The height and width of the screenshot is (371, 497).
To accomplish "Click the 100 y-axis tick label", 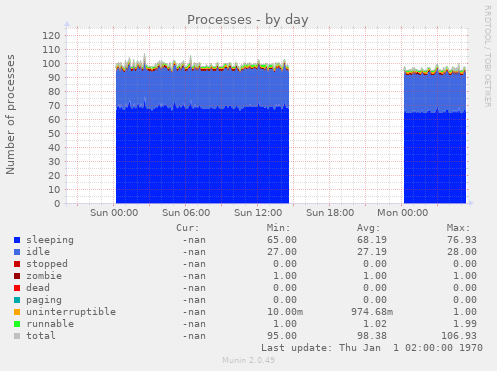I will [51, 64].
